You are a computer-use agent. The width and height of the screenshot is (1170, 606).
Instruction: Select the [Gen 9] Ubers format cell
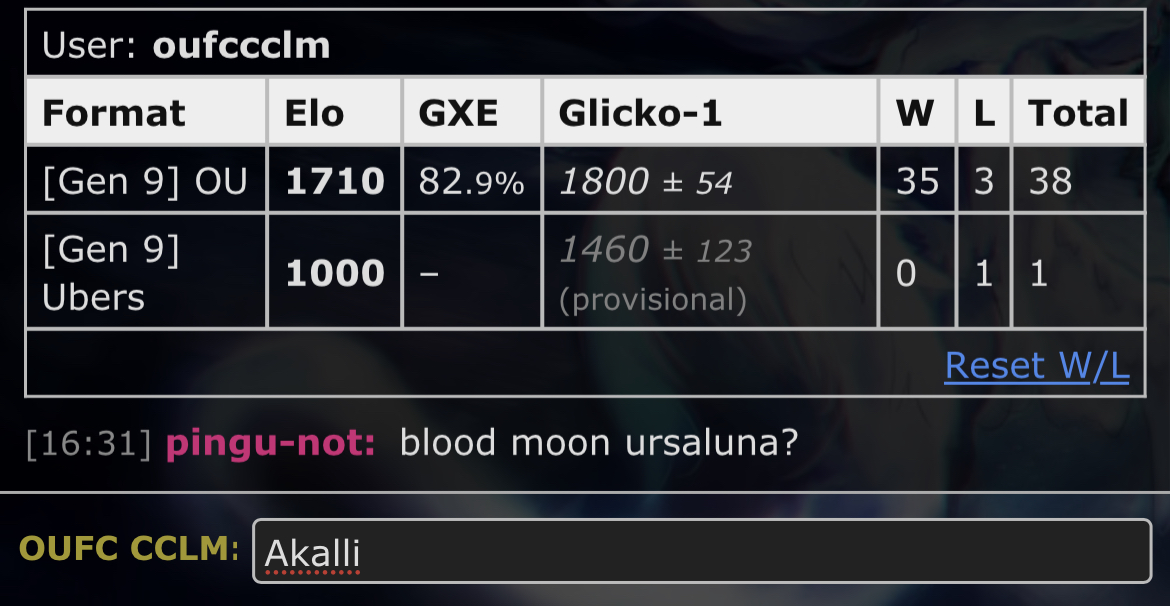click(x=112, y=272)
